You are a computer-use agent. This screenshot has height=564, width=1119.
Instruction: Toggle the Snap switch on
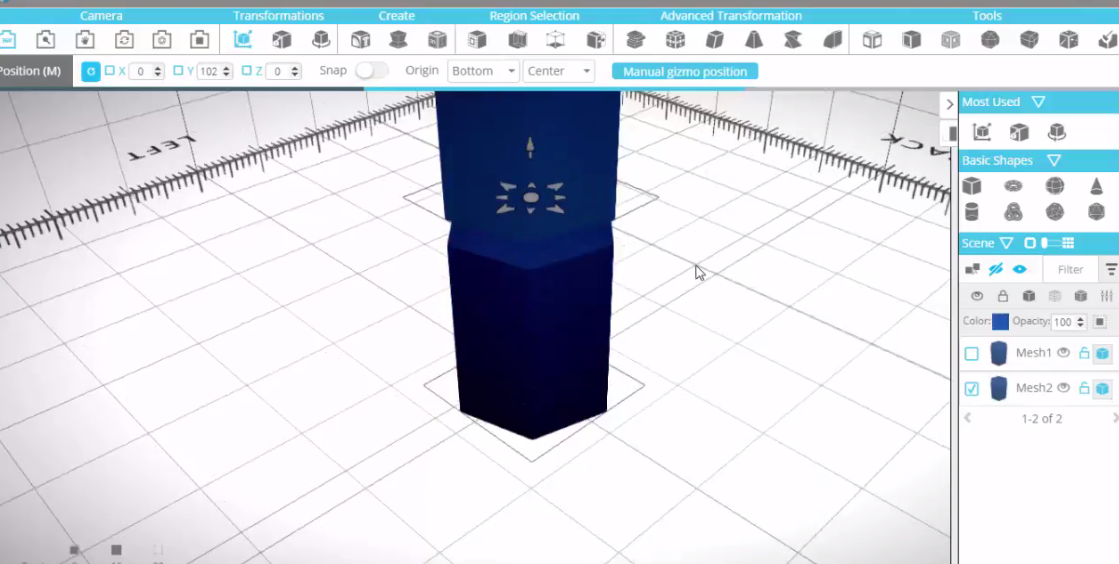point(372,70)
